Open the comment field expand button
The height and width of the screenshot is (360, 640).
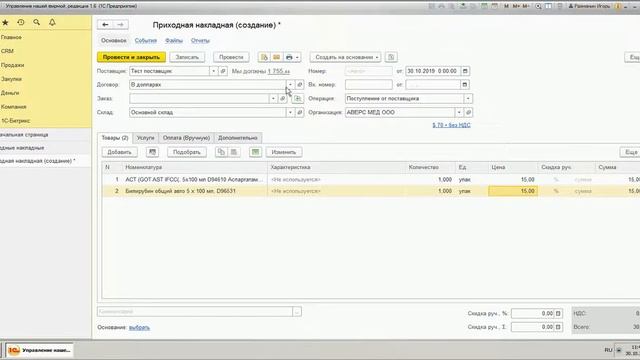click(297, 312)
